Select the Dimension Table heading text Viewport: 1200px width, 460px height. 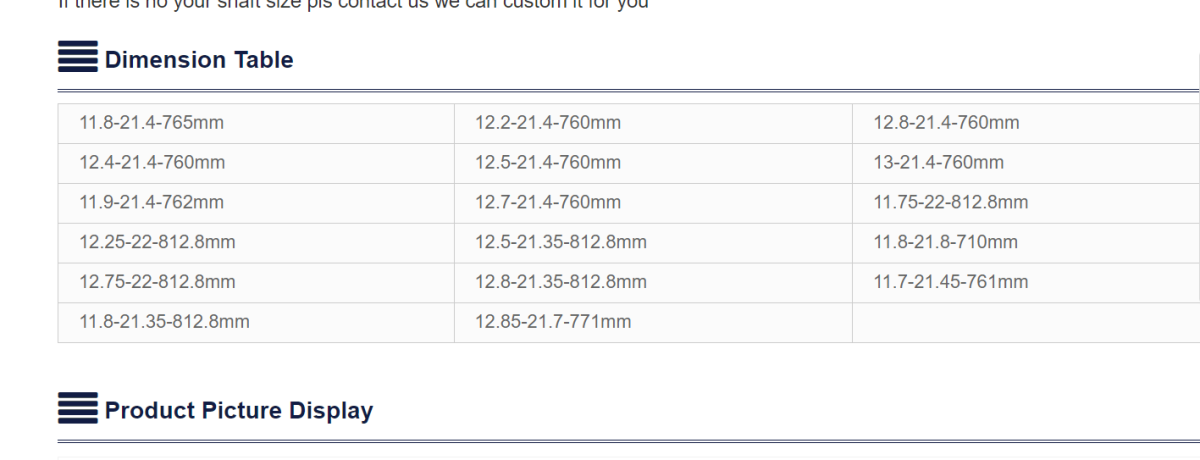click(x=199, y=59)
